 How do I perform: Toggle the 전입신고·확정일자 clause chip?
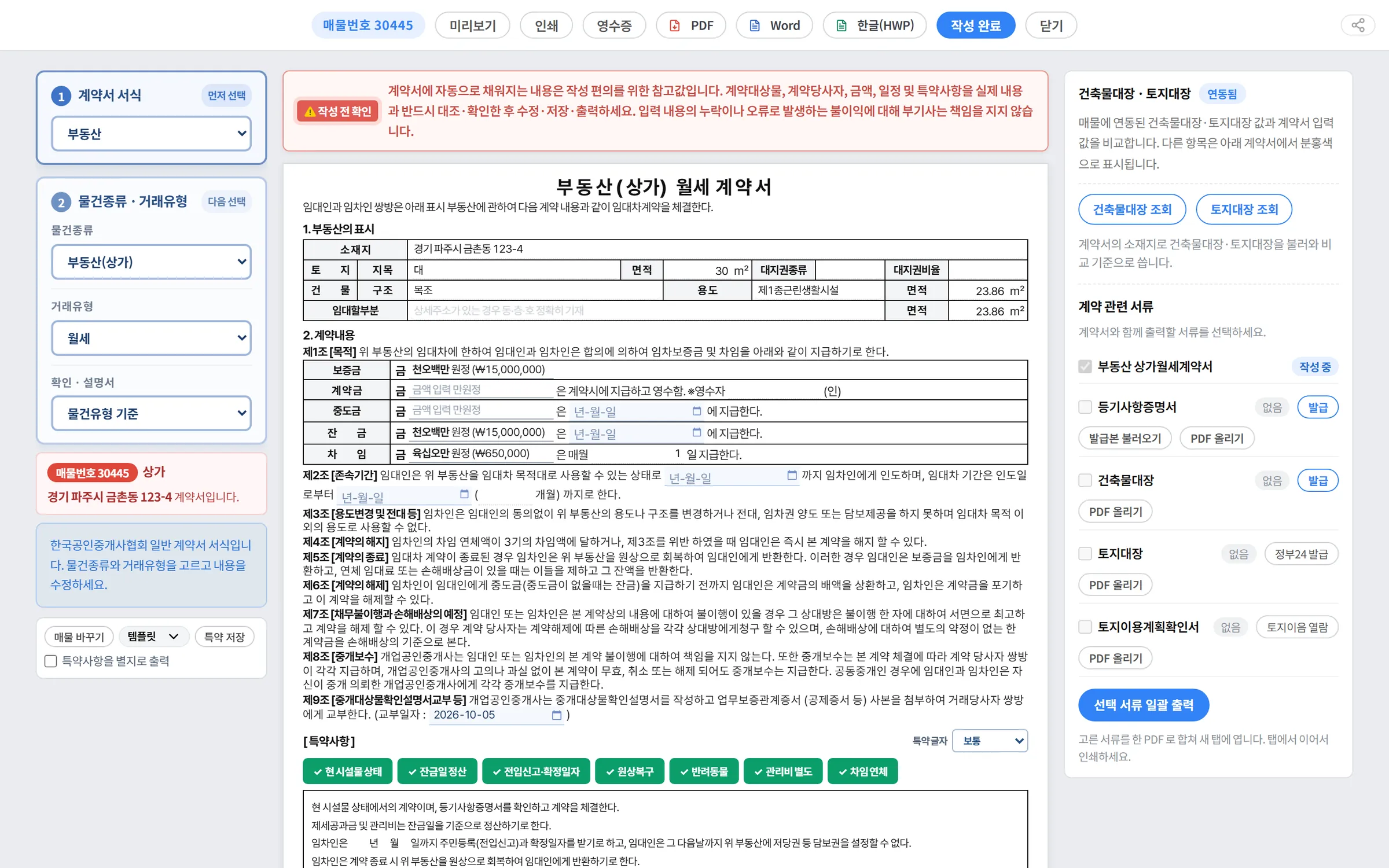[536, 771]
